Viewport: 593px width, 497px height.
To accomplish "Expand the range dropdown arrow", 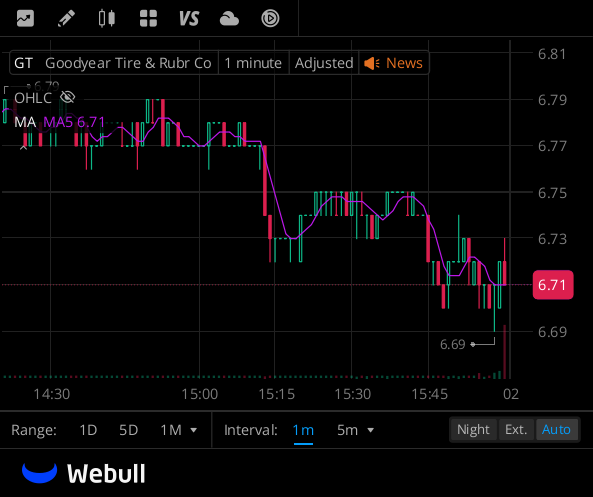I will (x=194, y=430).
